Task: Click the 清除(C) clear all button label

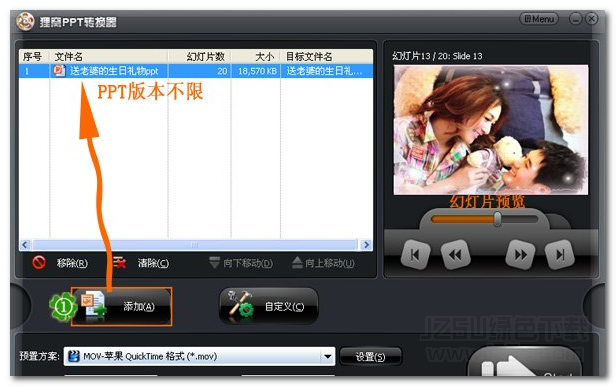Action: click(153, 263)
